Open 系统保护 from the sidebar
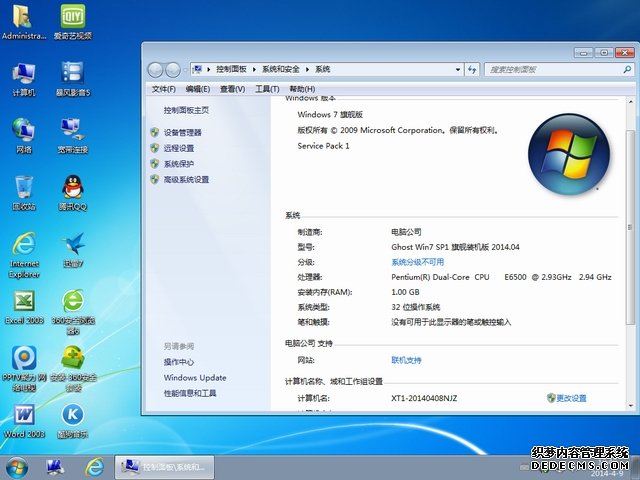This screenshot has height=480, width=640. click(179, 164)
